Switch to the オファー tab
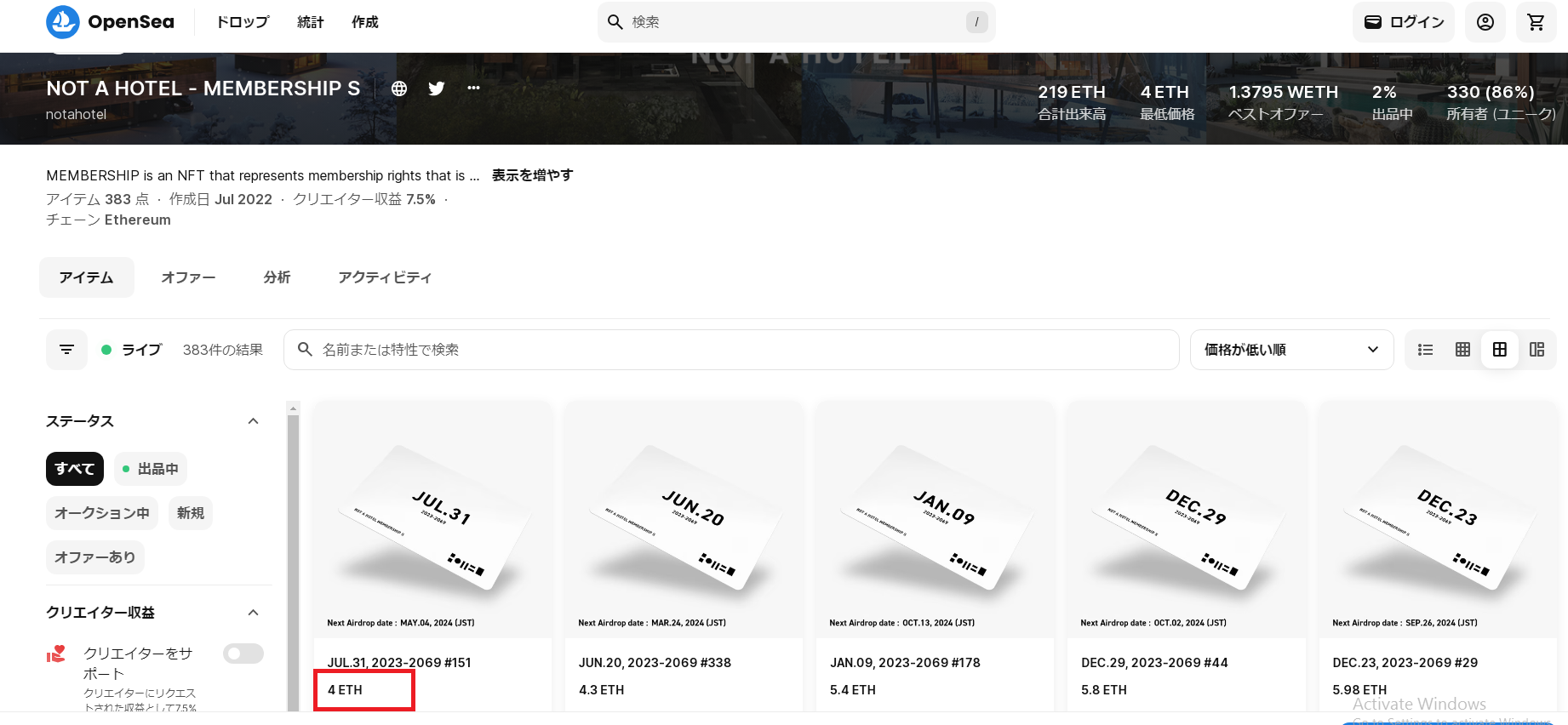1568x725 pixels. (189, 277)
